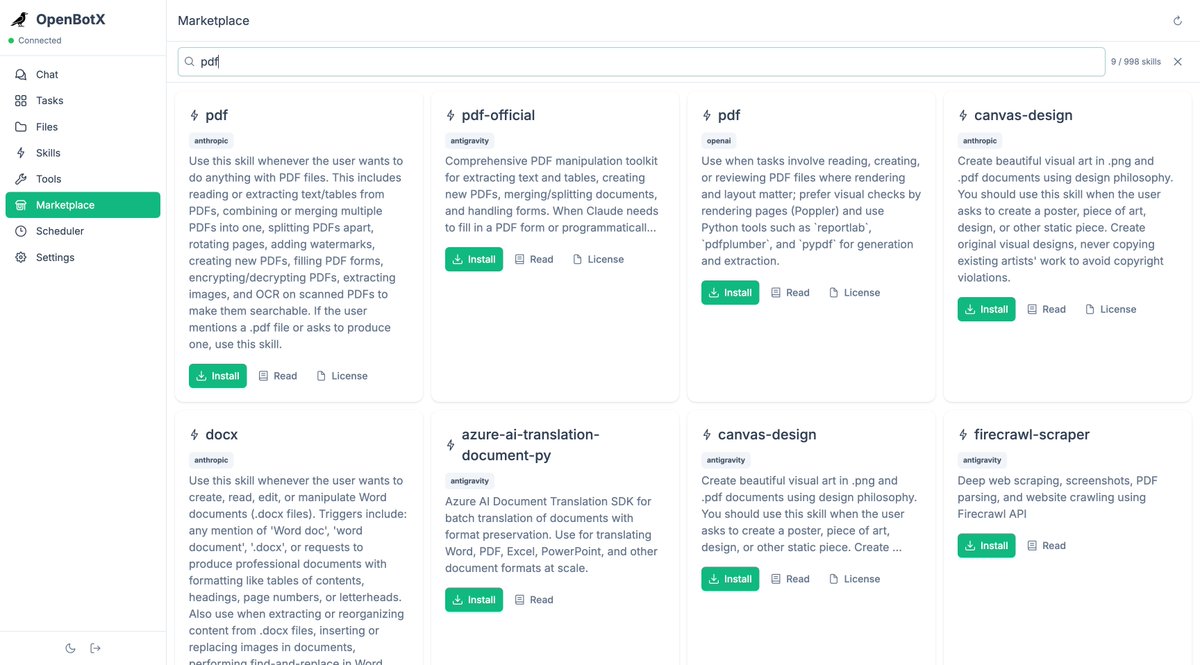Click the OpenBotX raven logo icon
The width and height of the screenshot is (1200, 665).
tap(19, 19)
